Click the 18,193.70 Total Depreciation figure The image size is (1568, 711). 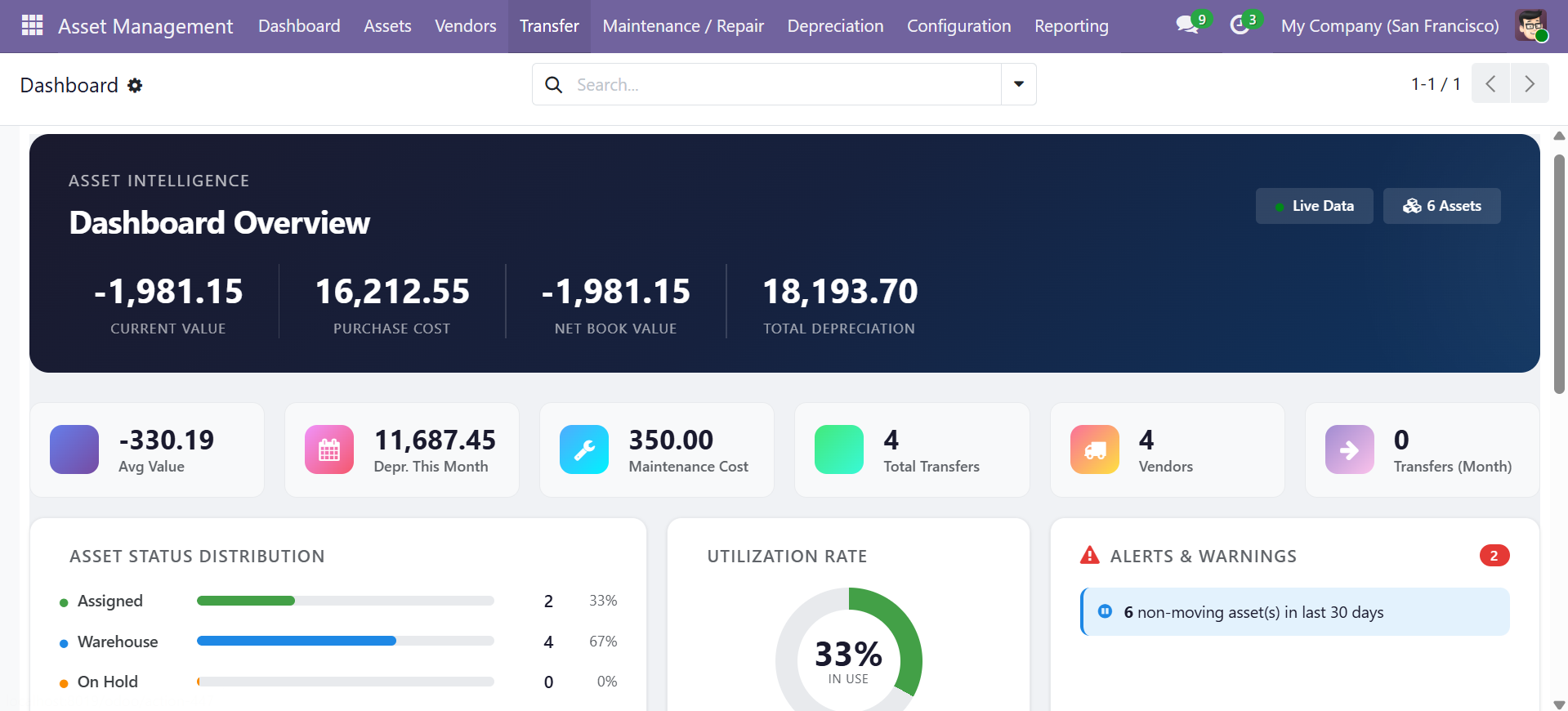(x=840, y=292)
